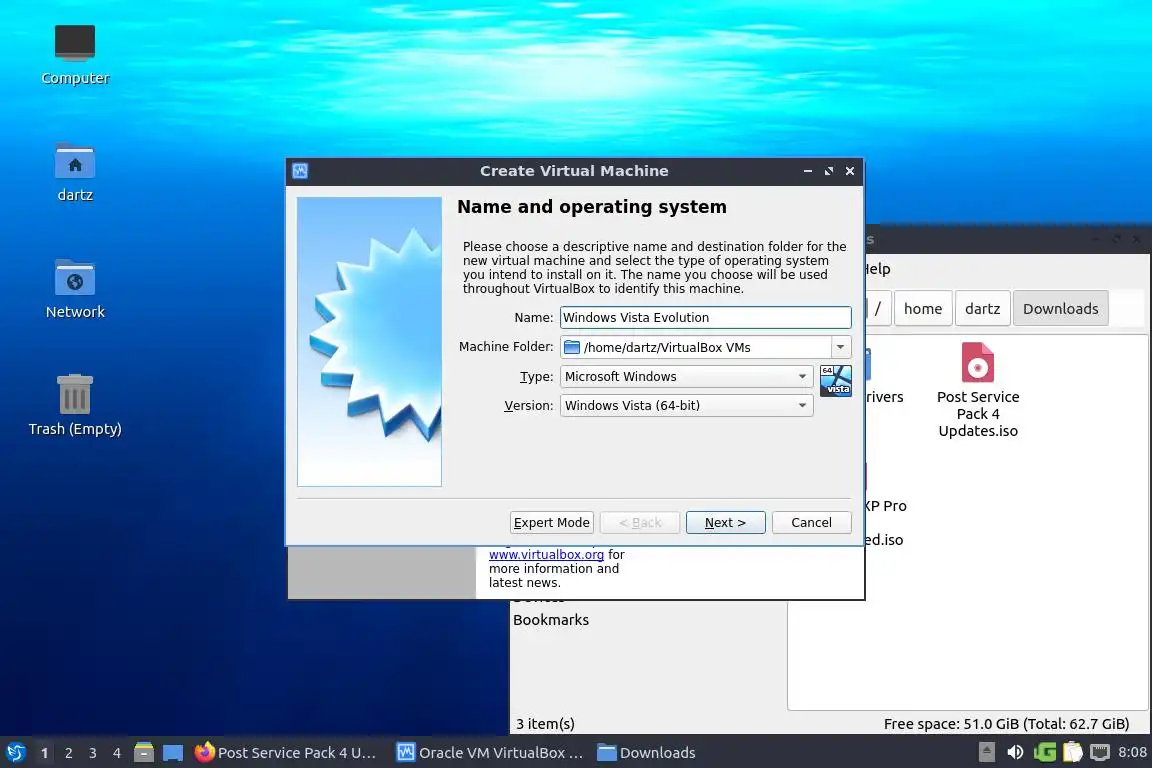
Task: Click Bookmarks in file manager sidebar
Action: (551, 620)
